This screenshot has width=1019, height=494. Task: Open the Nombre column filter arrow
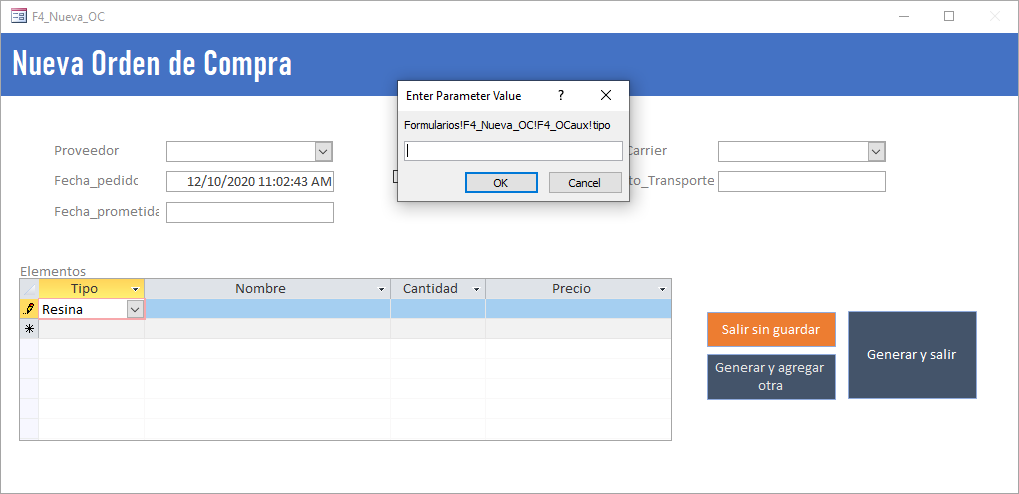[381, 290]
